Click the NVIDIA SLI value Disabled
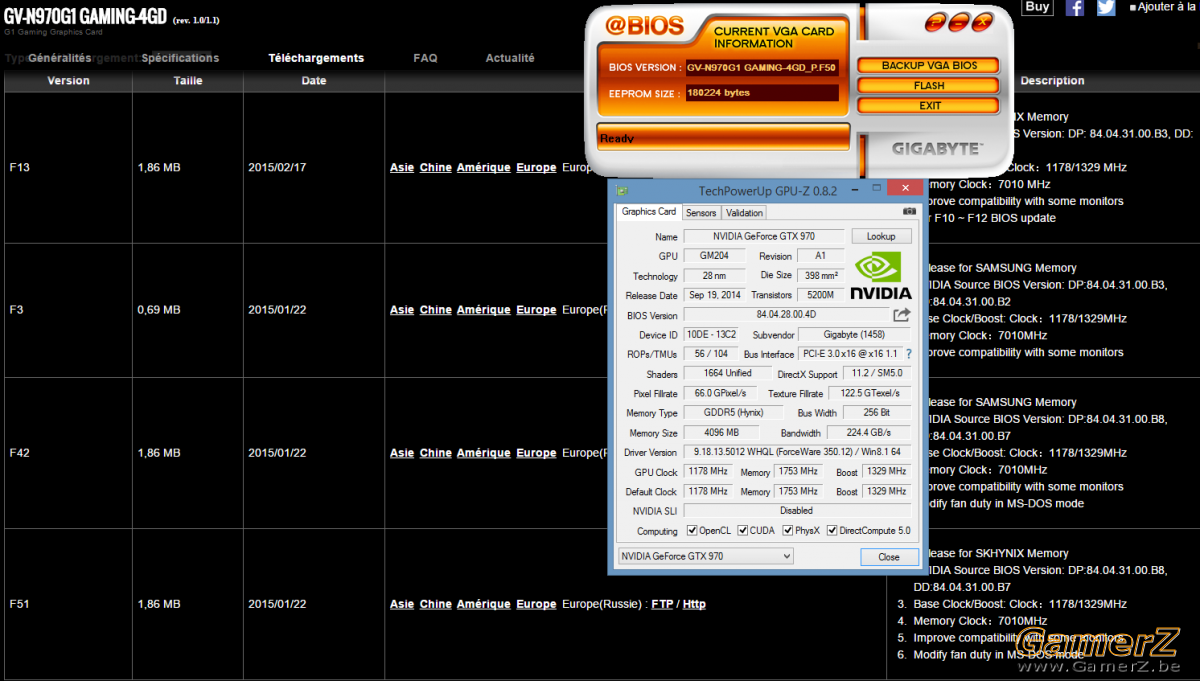Image resolution: width=1200 pixels, height=681 pixels. [x=797, y=511]
